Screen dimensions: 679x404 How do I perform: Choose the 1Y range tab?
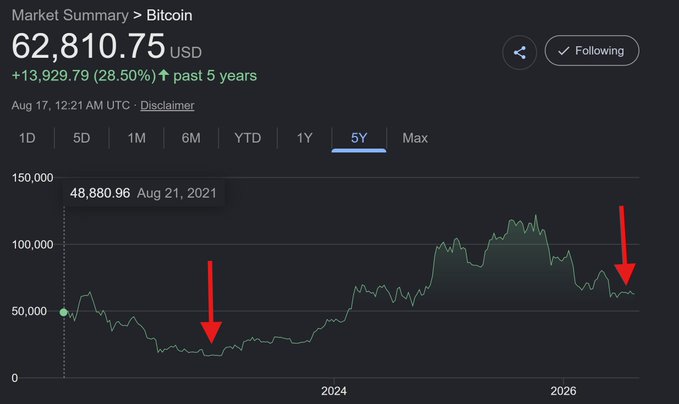(304, 138)
